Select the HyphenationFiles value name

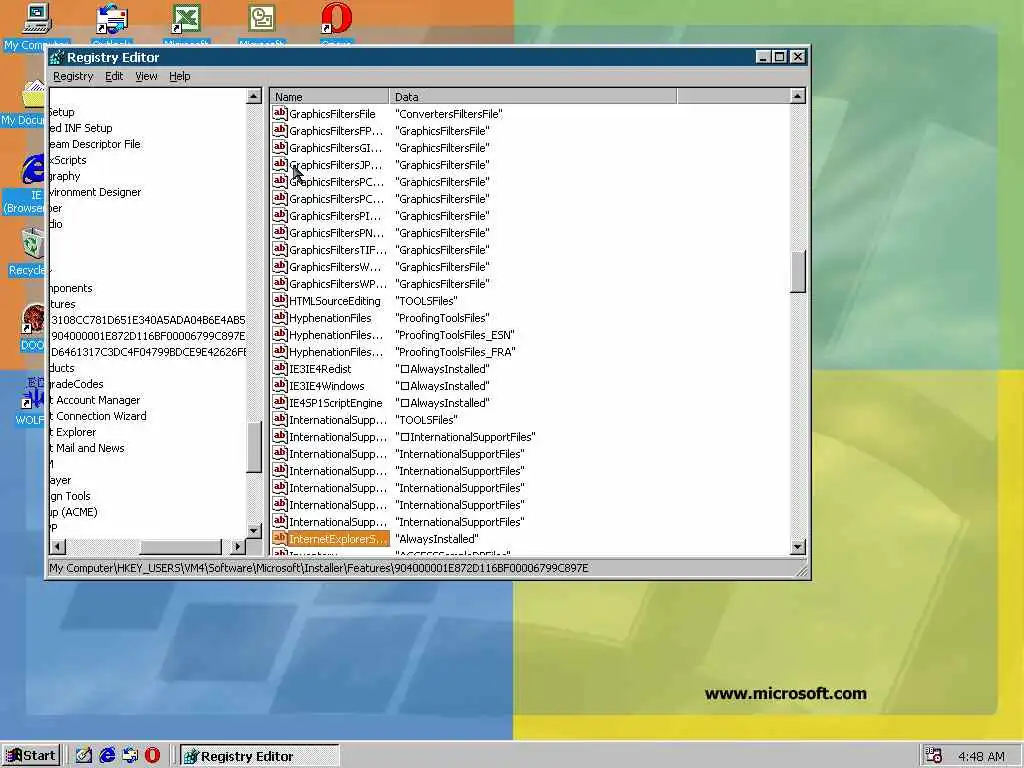(330, 318)
